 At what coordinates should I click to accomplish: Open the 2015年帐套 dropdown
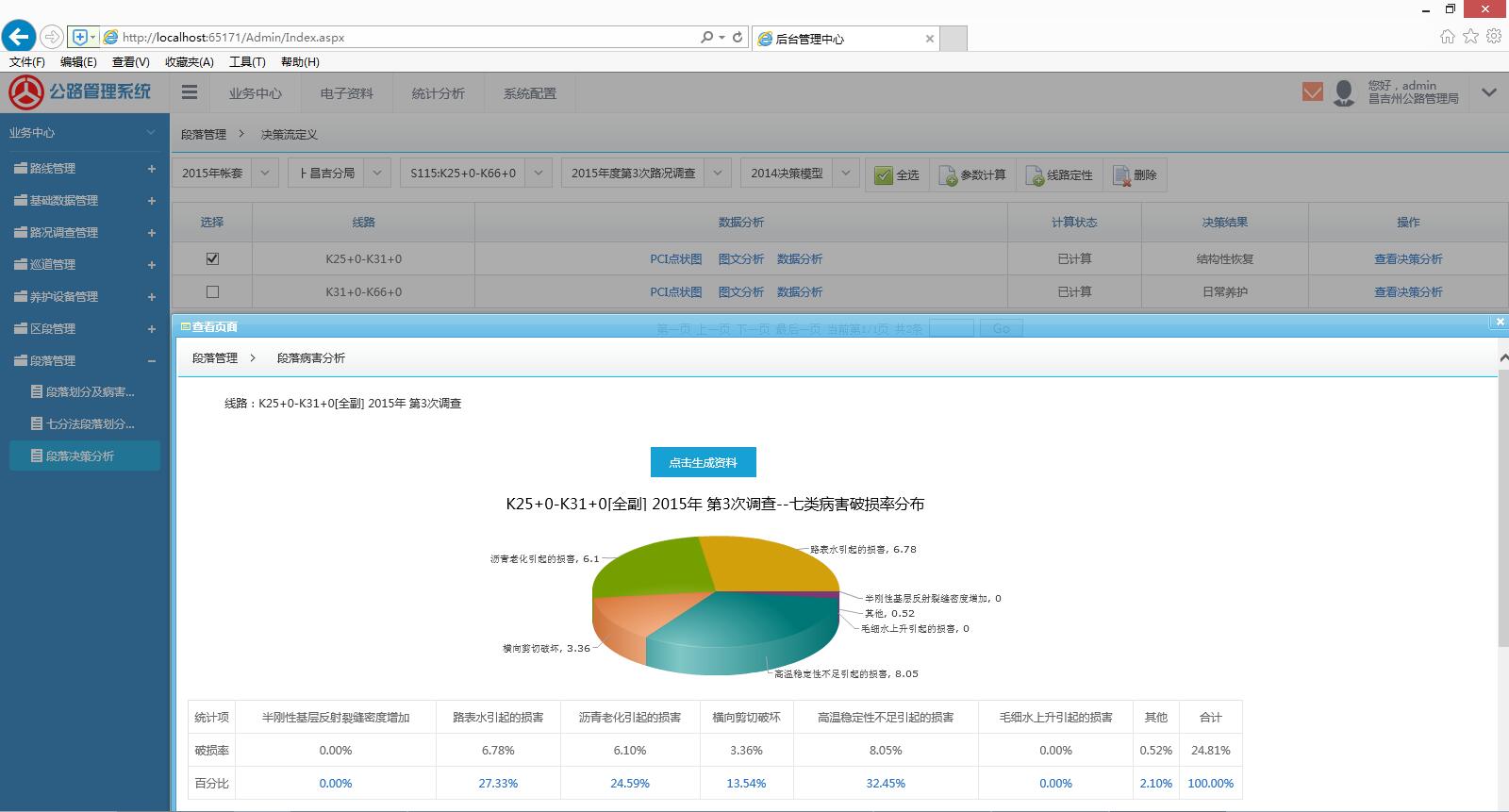tap(266, 174)
